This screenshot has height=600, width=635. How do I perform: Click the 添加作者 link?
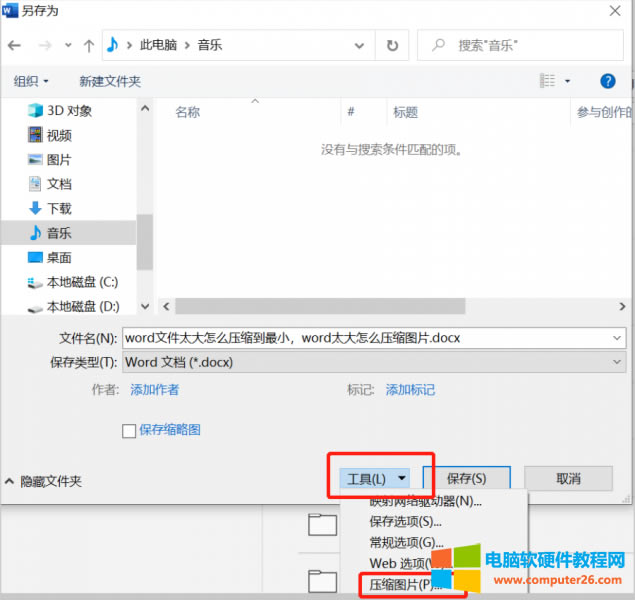pos(154,390)
